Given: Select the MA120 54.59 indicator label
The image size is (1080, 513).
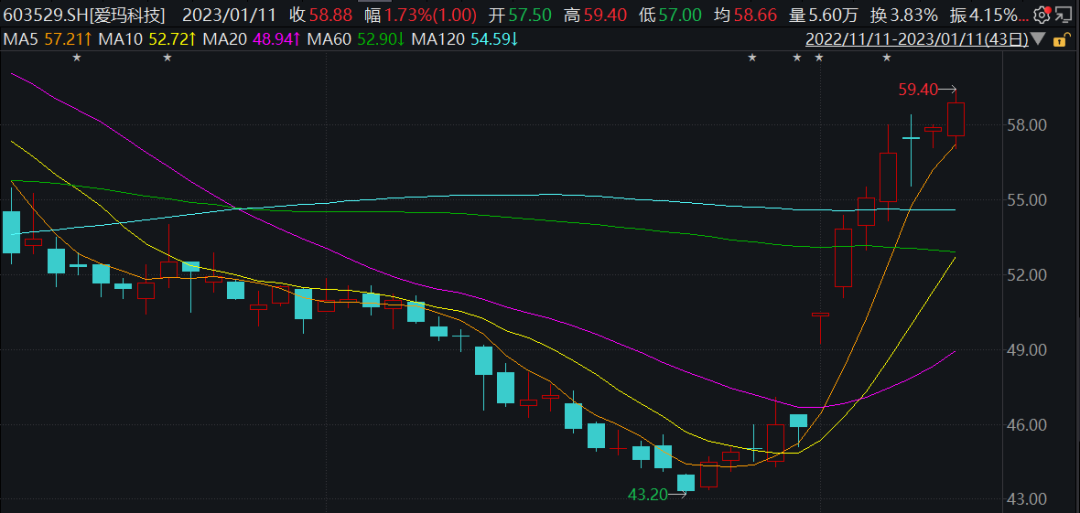Looking at the screenshot, I should [x=465, y=40].
